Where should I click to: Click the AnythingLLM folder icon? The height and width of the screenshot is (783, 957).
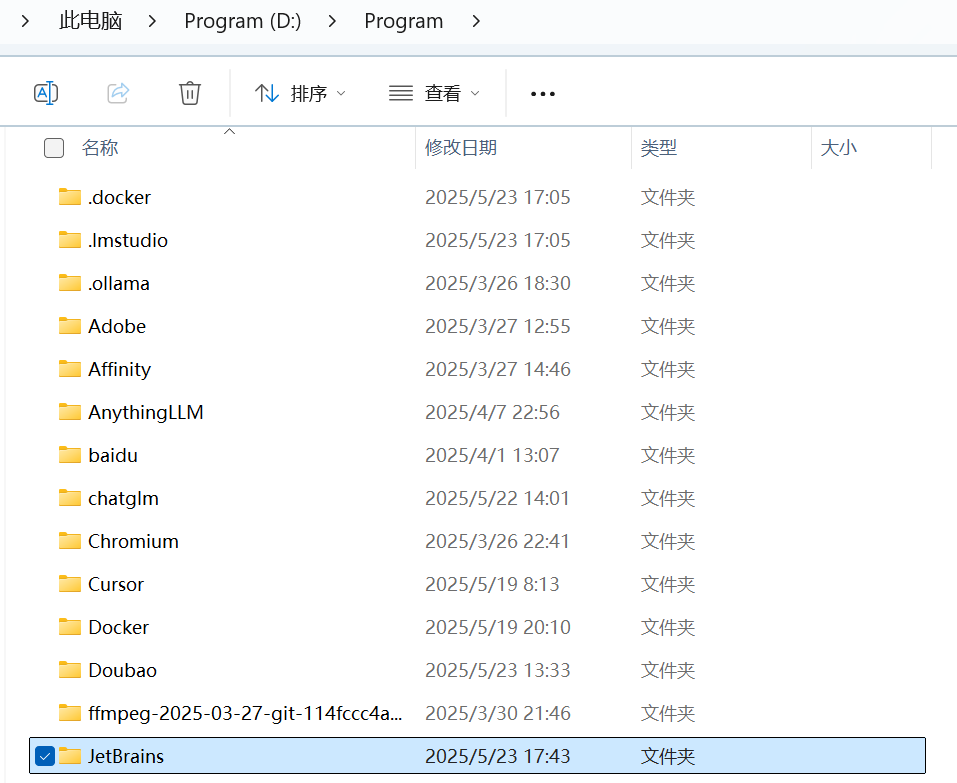[70, 412]
